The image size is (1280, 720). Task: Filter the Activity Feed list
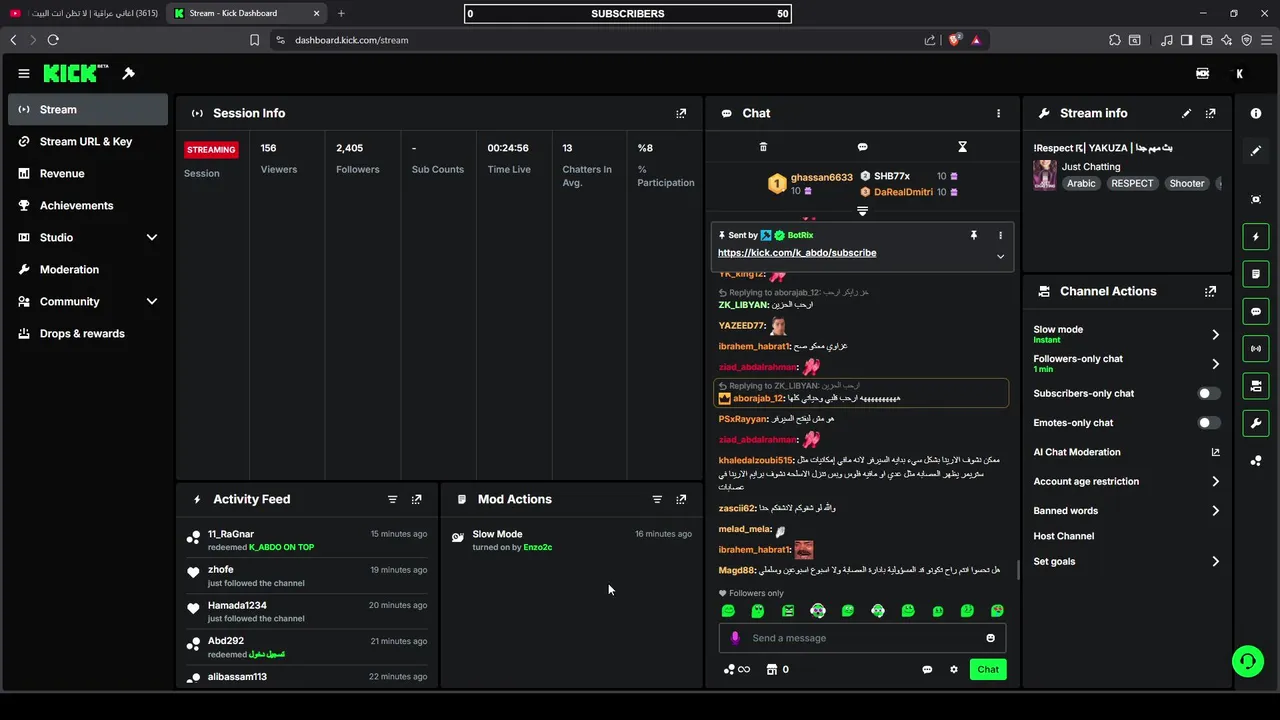click(x=392, y=499)
